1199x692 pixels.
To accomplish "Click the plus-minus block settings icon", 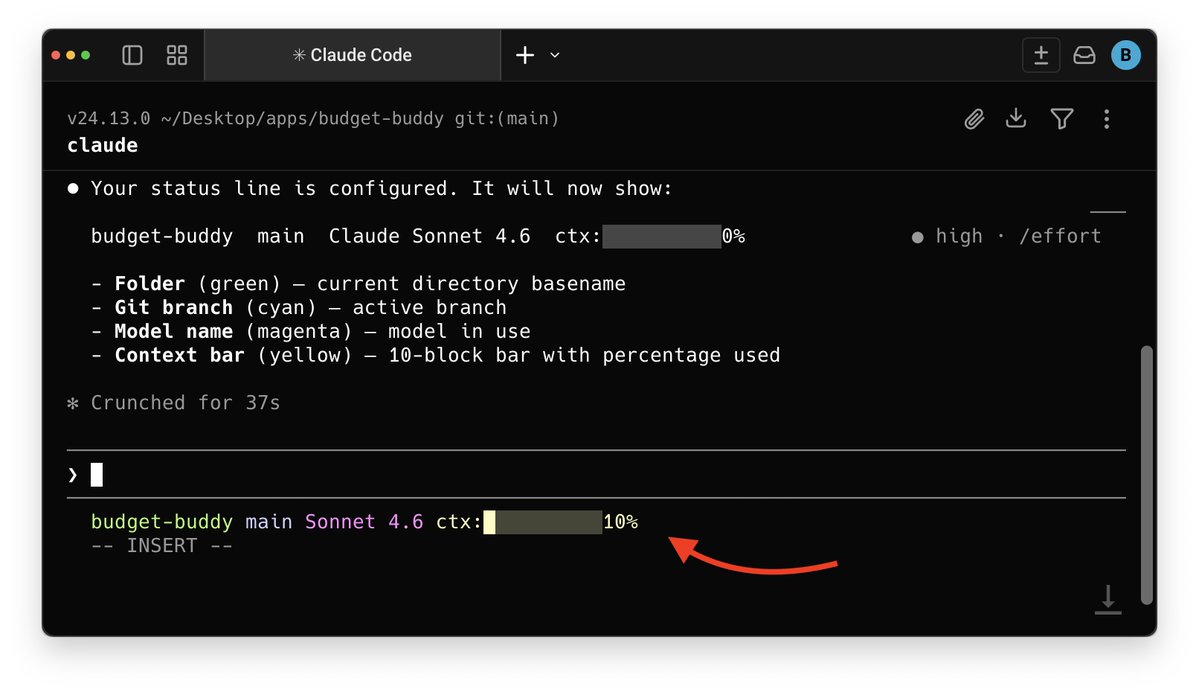I will (1041, 55).
